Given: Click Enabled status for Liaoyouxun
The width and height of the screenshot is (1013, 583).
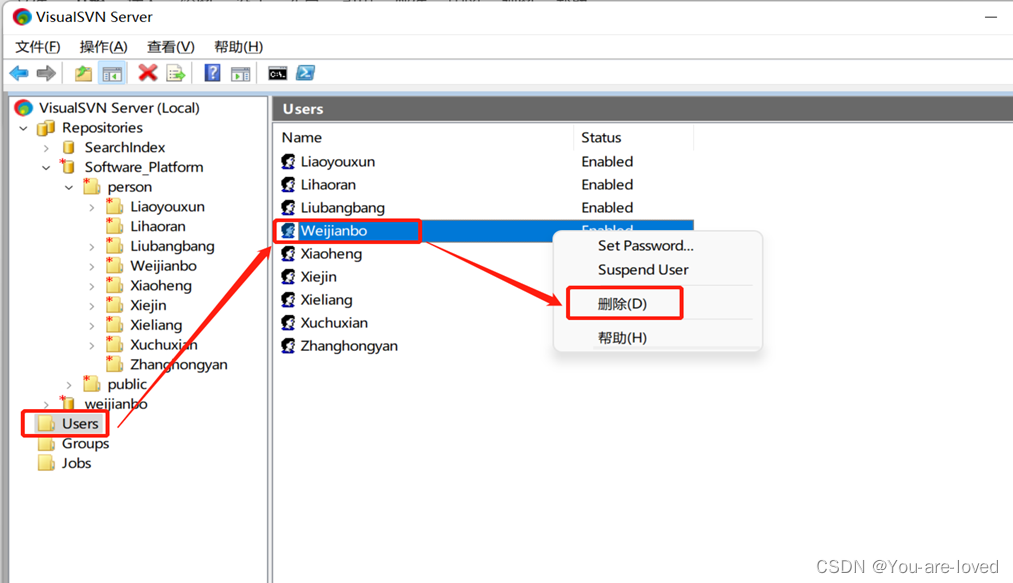Looking at the screenshot, I should tap(607, 161).
